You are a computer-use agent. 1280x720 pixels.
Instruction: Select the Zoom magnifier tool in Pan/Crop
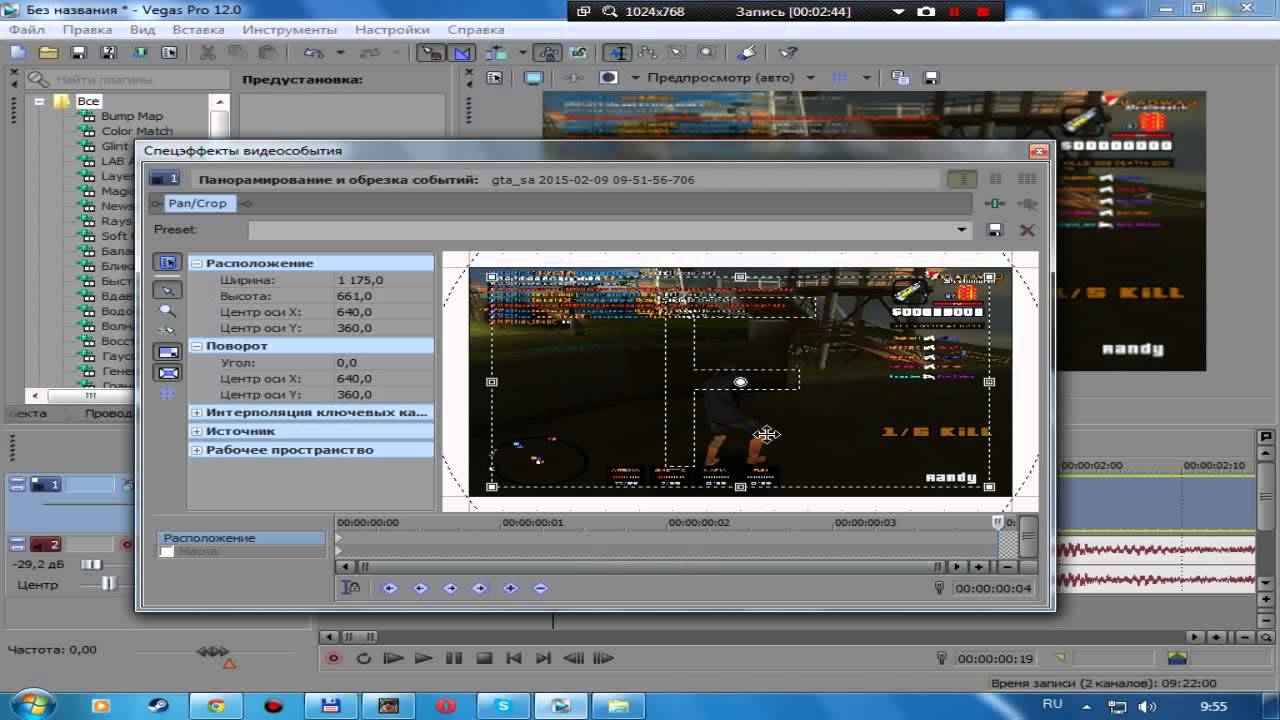coord(168,311)
